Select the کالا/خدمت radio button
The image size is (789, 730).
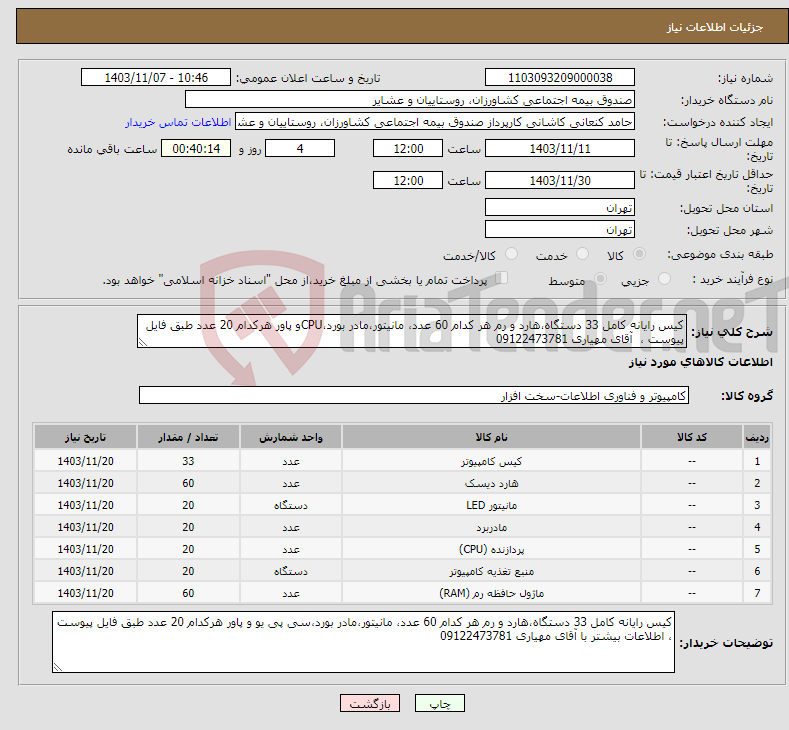coord(511,254)
